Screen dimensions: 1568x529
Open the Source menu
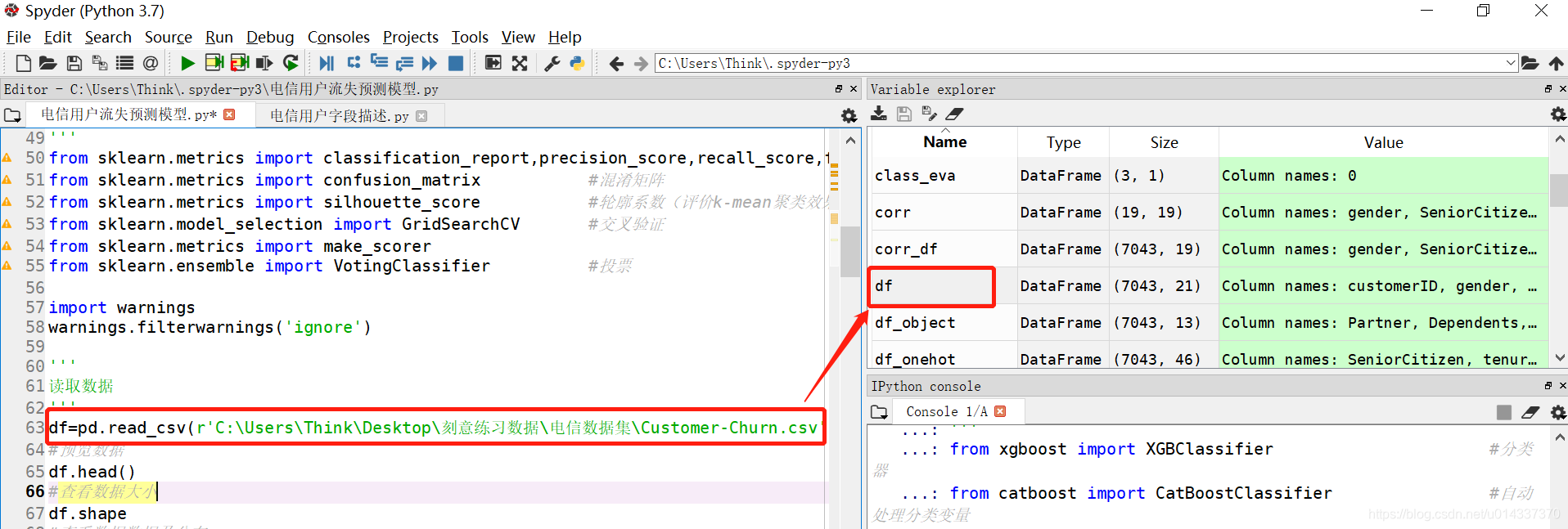point(169,37)
